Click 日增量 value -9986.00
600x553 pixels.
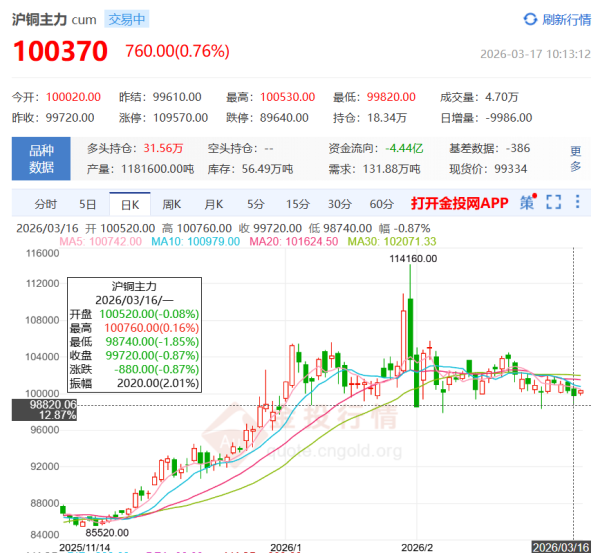pos(509,117)
